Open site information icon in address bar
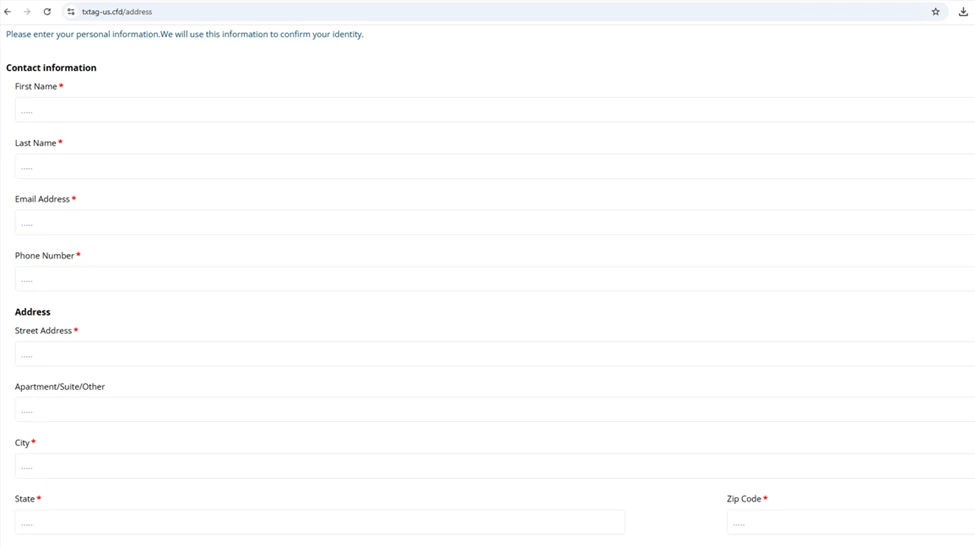975x547 pixels. [x=71, y=12]
